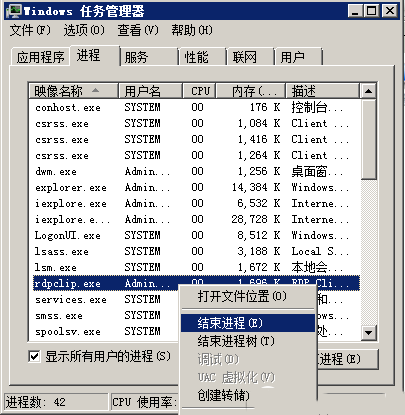Toggle show processes from all users checkbox

pos(34,356)
